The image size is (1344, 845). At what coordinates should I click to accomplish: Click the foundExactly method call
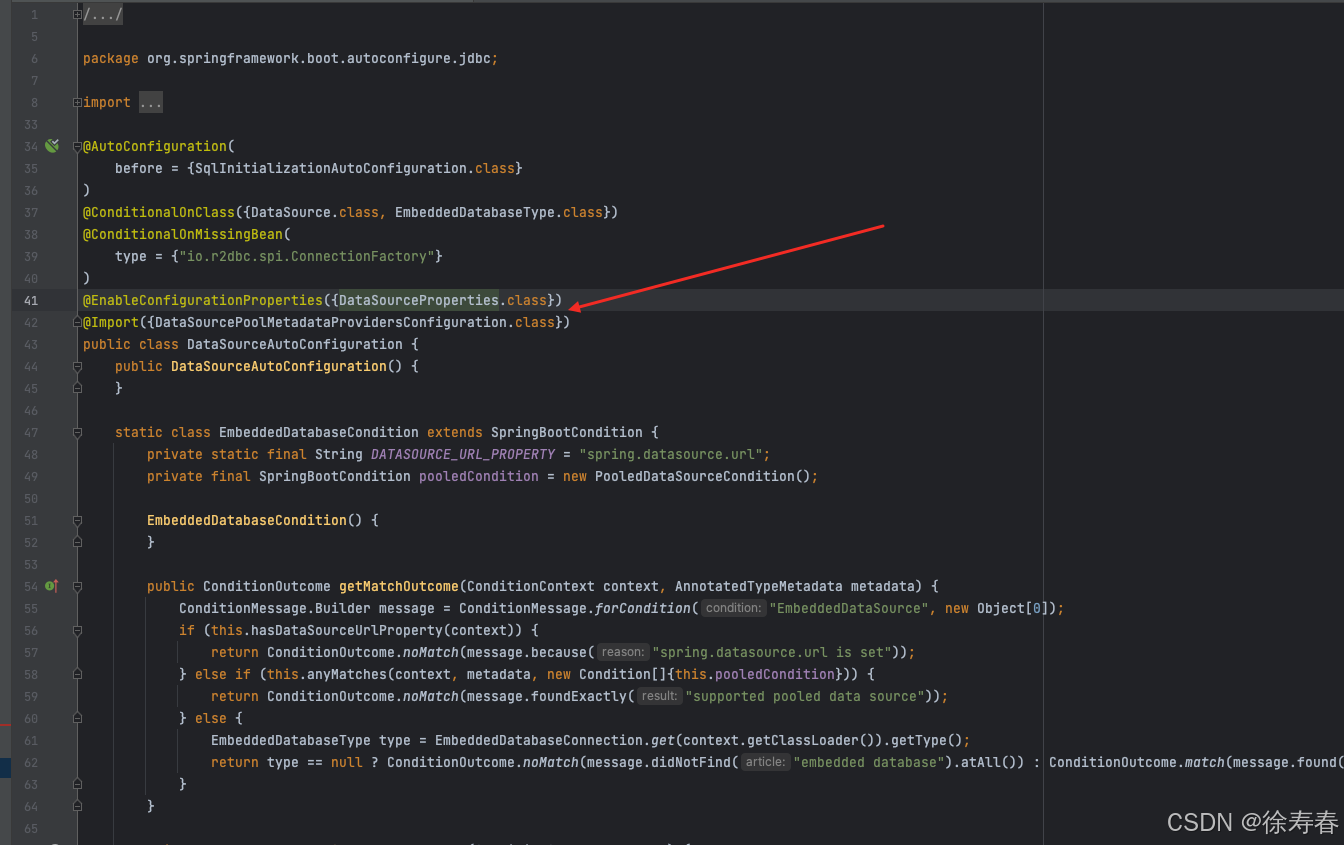click(583, 696)
